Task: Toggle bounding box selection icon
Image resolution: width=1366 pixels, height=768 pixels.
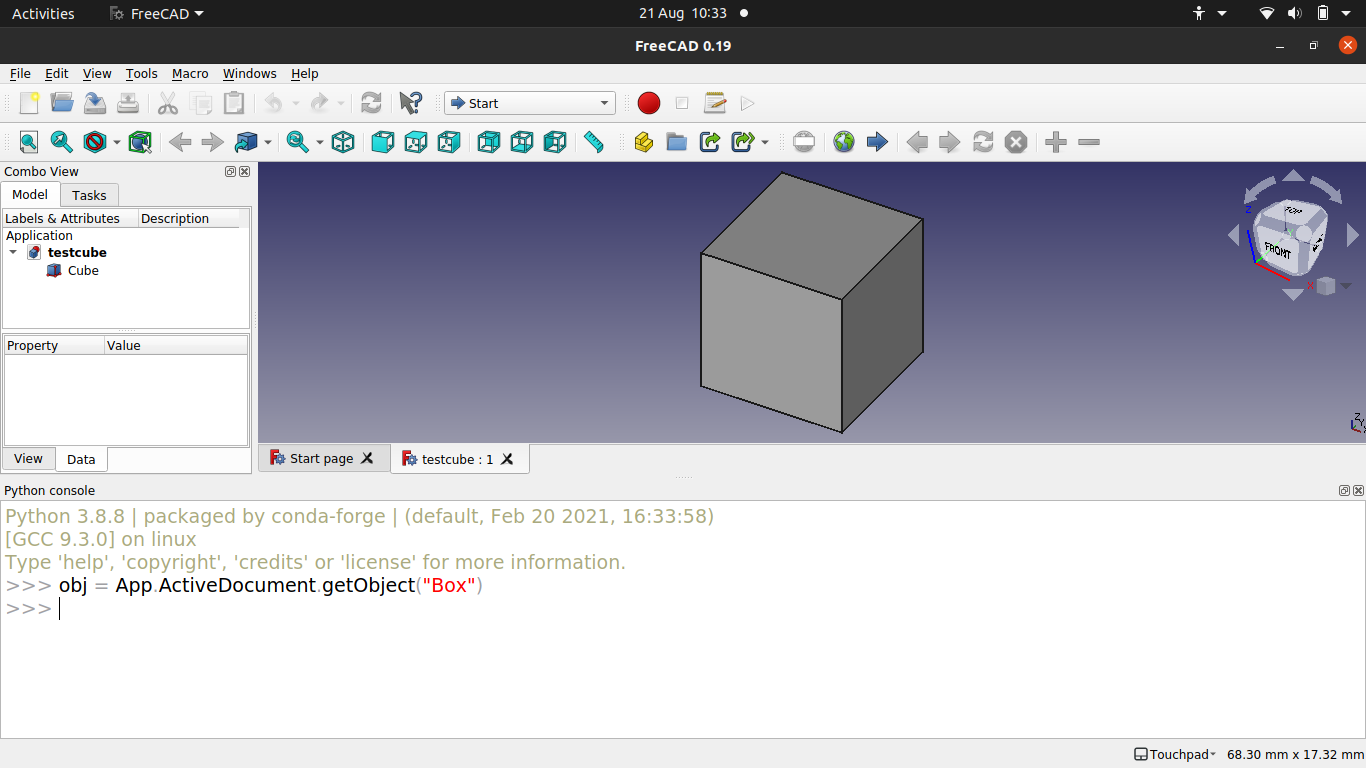Action: [140, 142]
